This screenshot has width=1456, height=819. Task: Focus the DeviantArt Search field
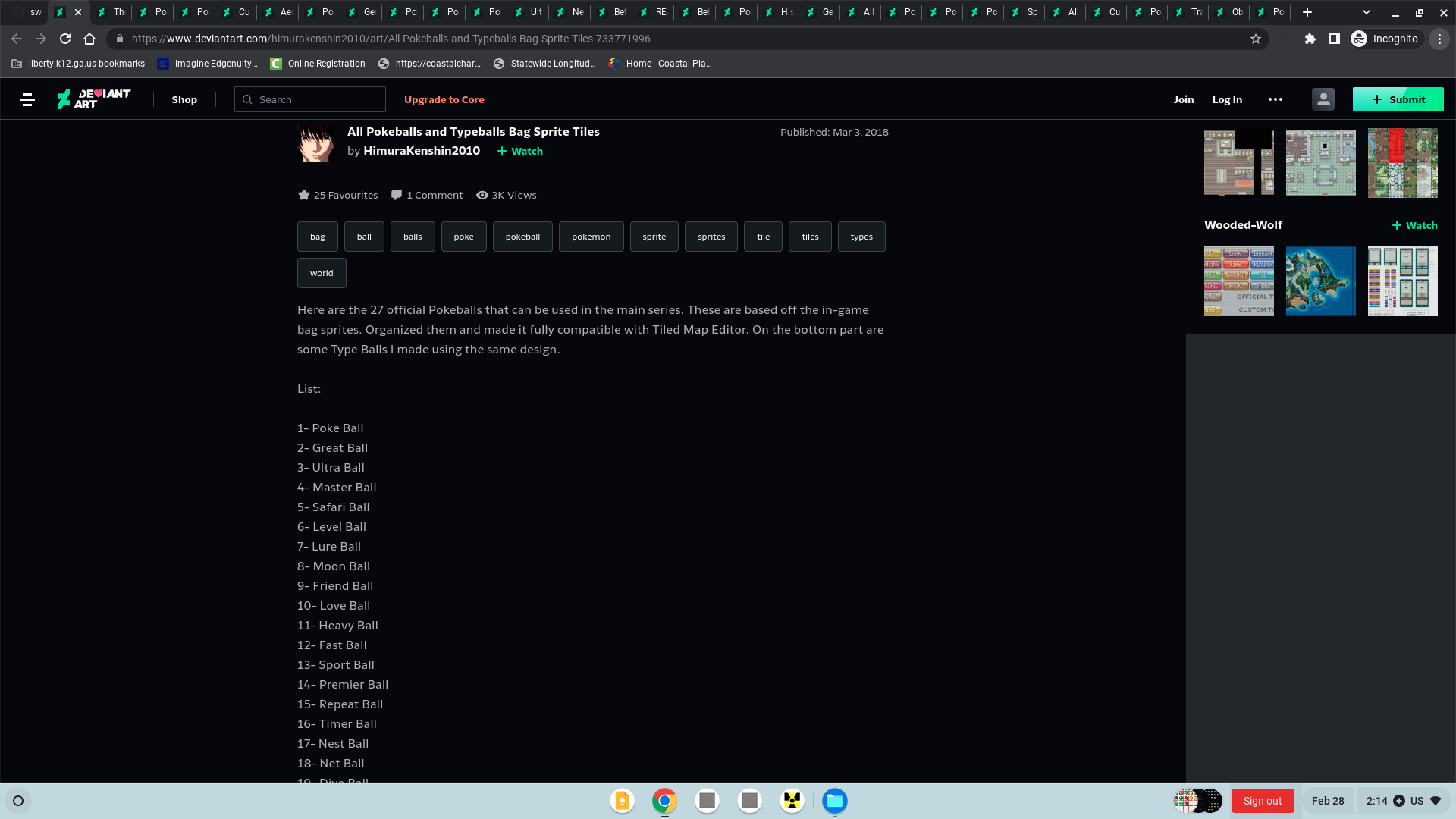(310, 99)
